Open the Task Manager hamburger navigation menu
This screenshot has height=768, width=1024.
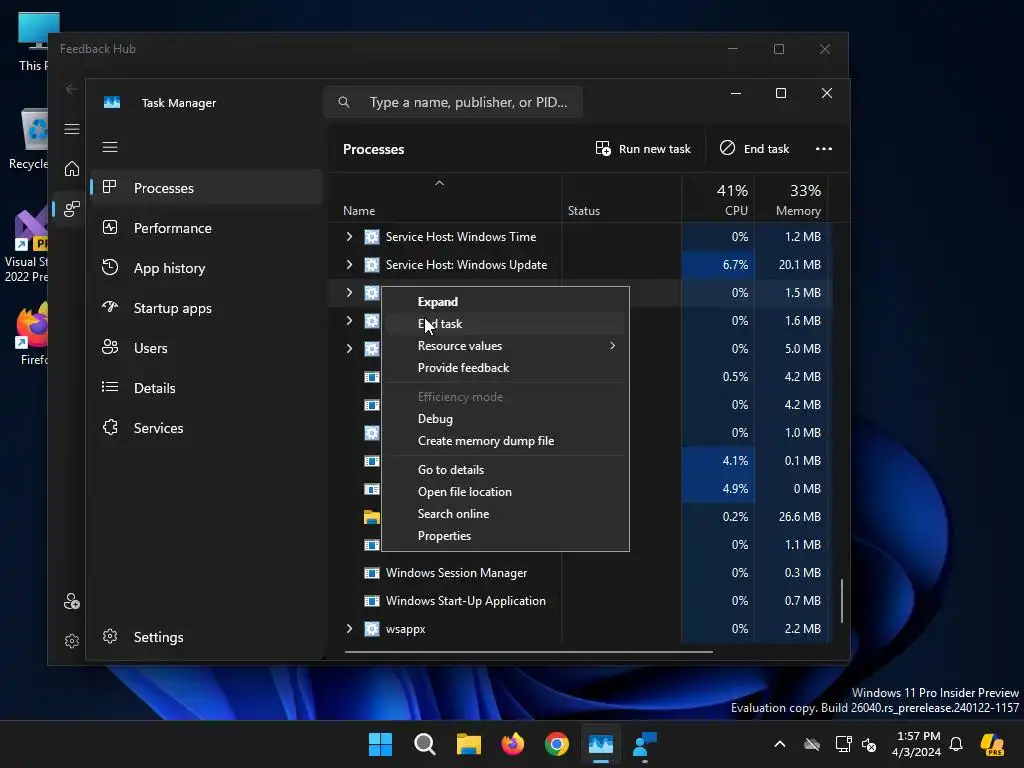pos(110,147)
